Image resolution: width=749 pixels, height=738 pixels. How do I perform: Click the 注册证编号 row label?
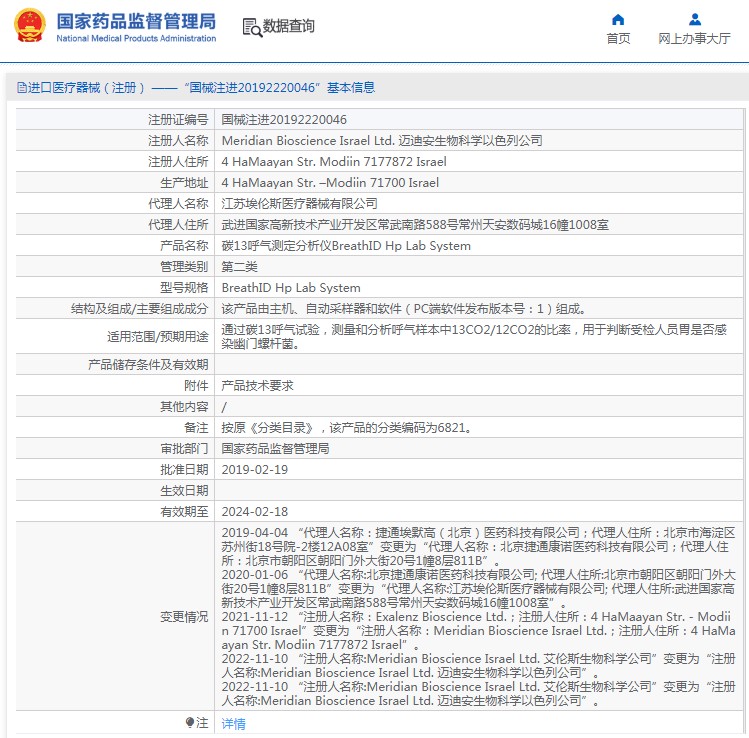tap(178, 119)
